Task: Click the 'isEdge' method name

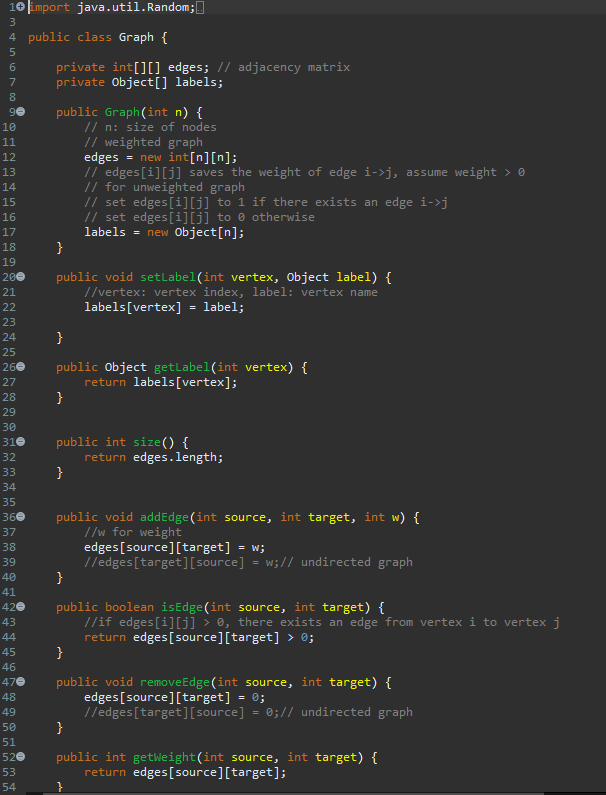Action: tap(182, 607)
